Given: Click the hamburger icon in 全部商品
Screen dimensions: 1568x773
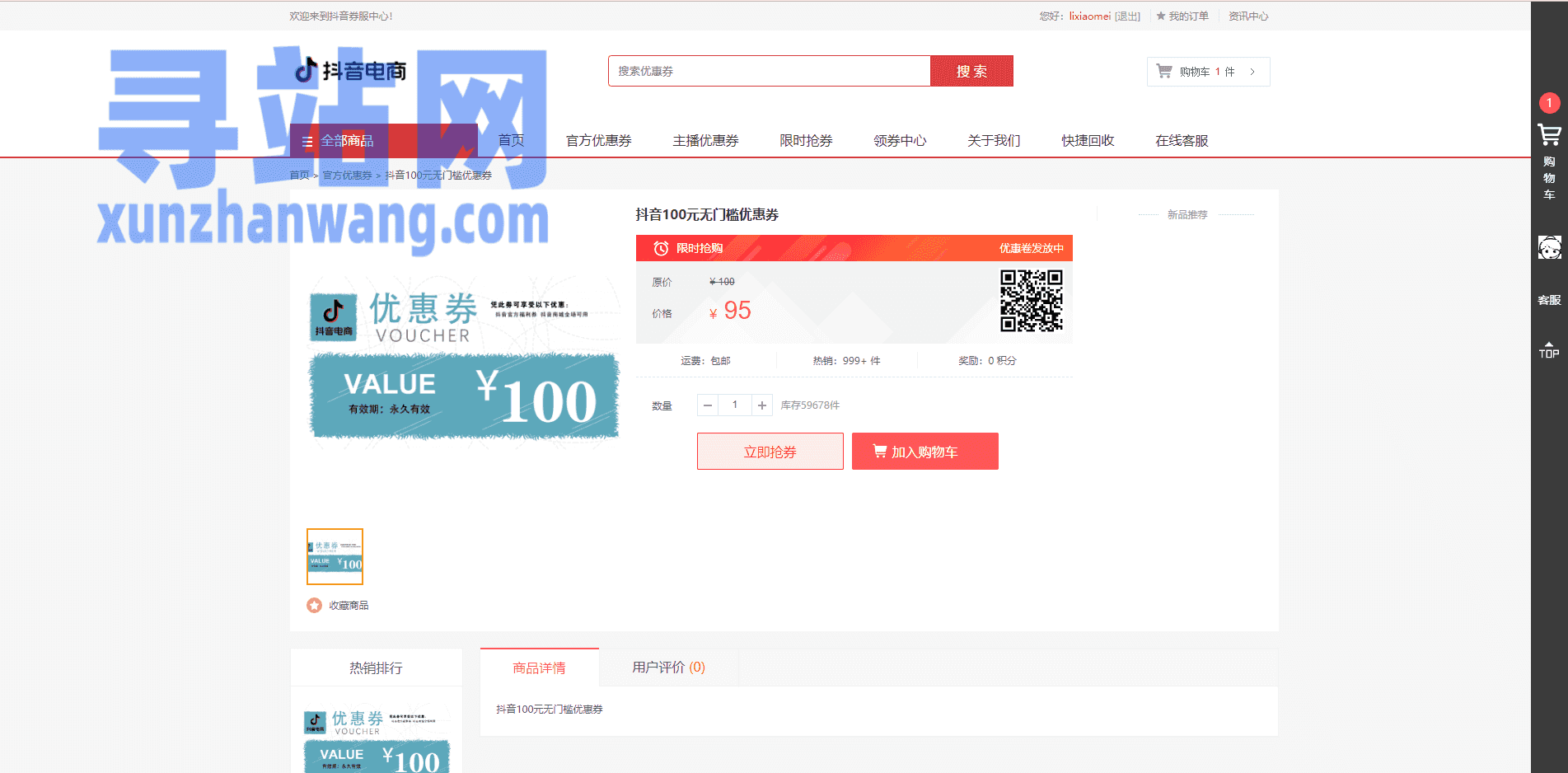Looking at the screenshot, I should click(307, 141).
